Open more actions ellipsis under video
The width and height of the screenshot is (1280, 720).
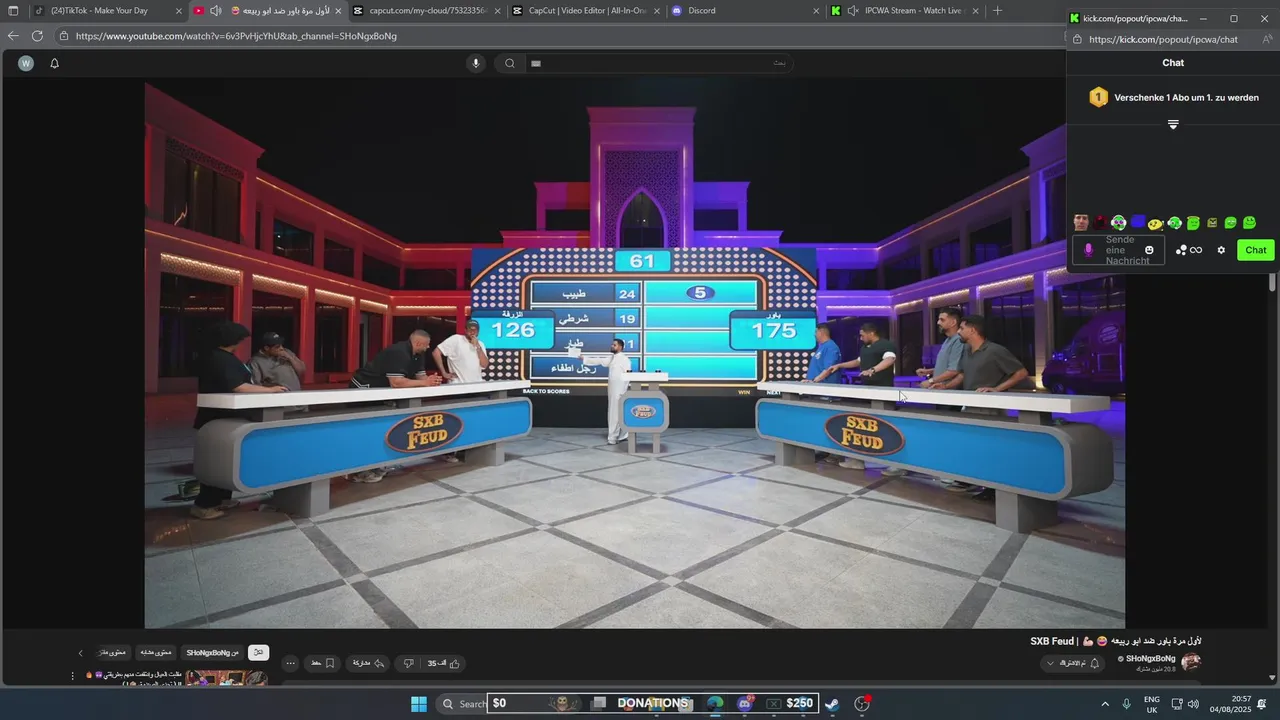[x=290, y=663]
